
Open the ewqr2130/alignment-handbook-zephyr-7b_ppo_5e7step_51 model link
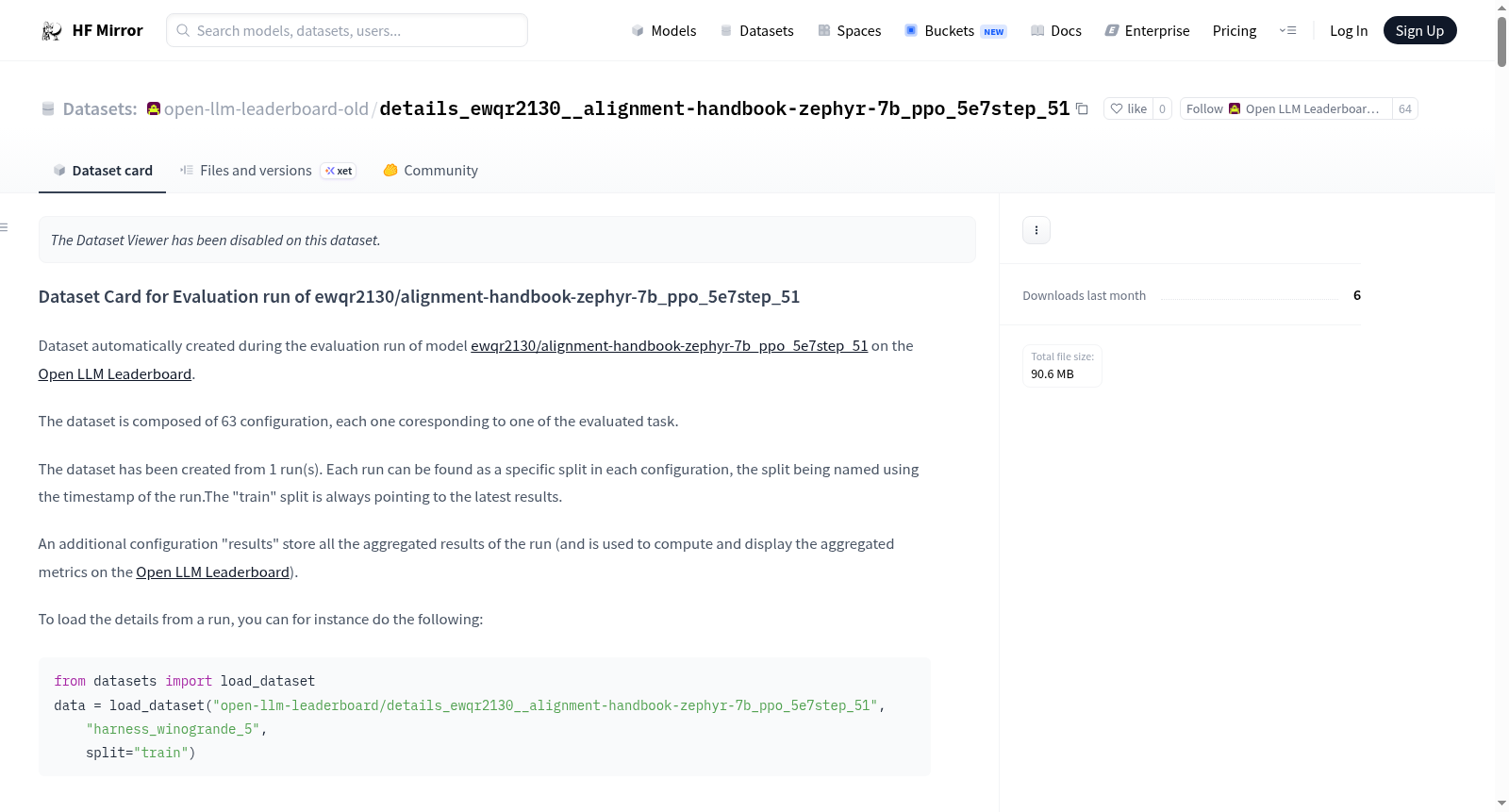coord(669,346)
